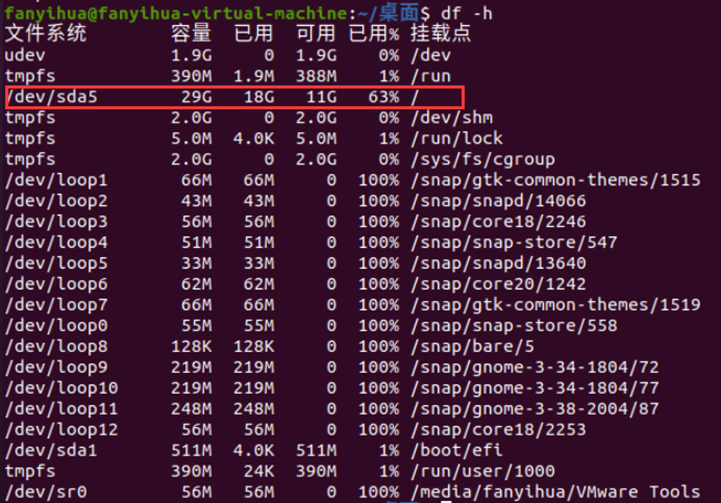Screen dimensions: 721x503
Task: Click the '/run/user/1000' mount point
Action: pos(483,471)
